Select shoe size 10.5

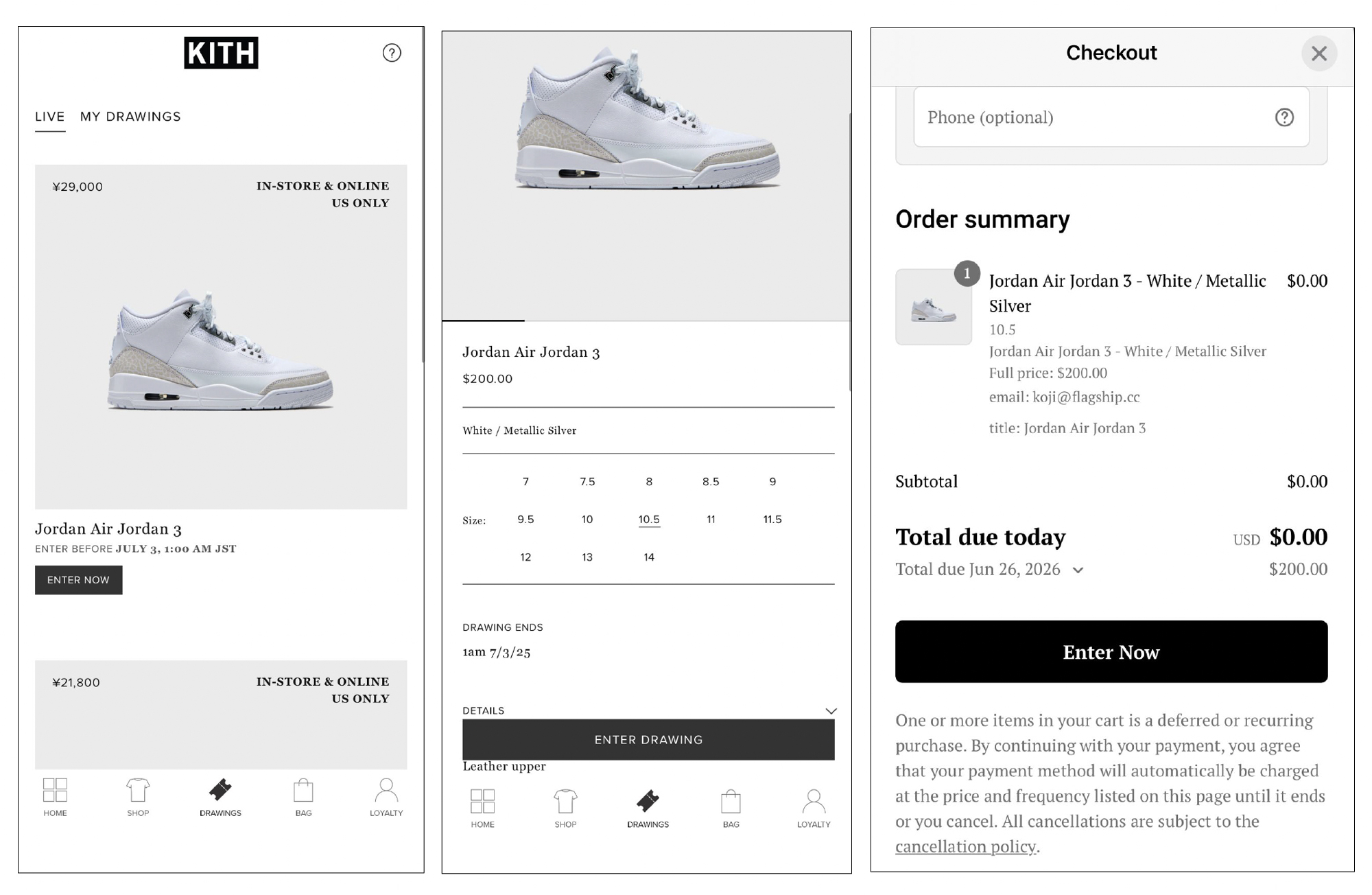coord(649,520)
